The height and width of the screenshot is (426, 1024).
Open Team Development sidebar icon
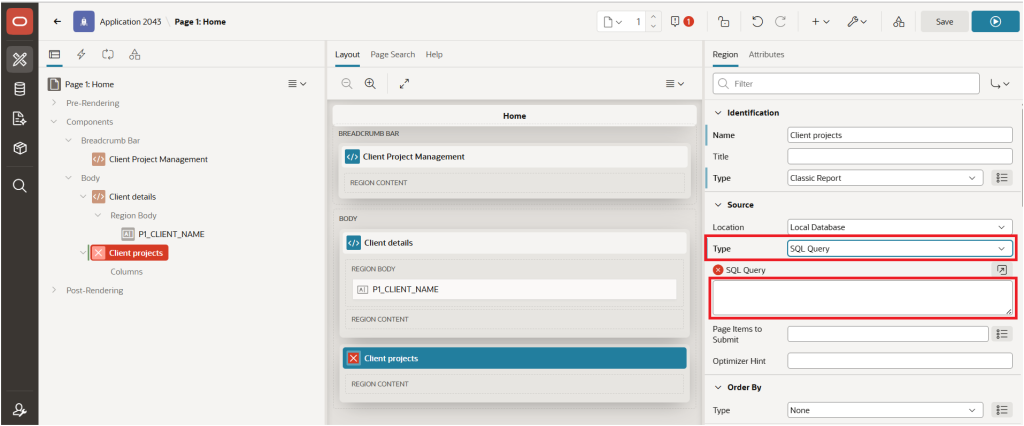20,119
